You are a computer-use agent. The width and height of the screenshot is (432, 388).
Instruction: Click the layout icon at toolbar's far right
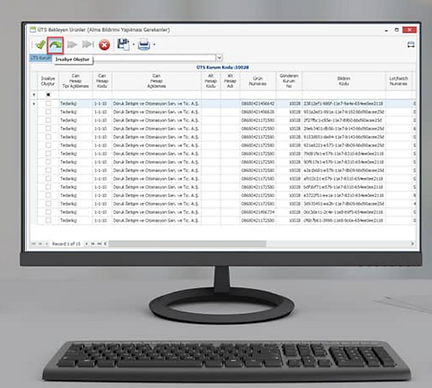tap(411, 45)
